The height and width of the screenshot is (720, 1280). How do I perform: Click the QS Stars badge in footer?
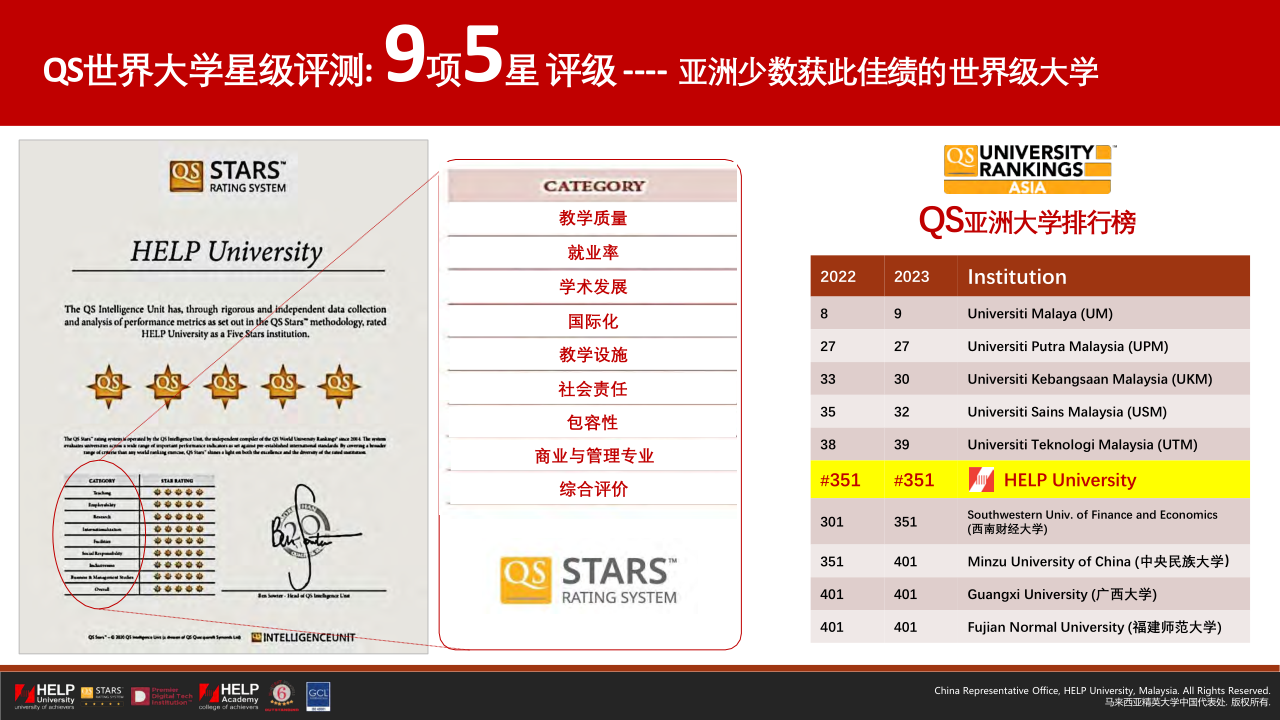(x=101, y=695)
